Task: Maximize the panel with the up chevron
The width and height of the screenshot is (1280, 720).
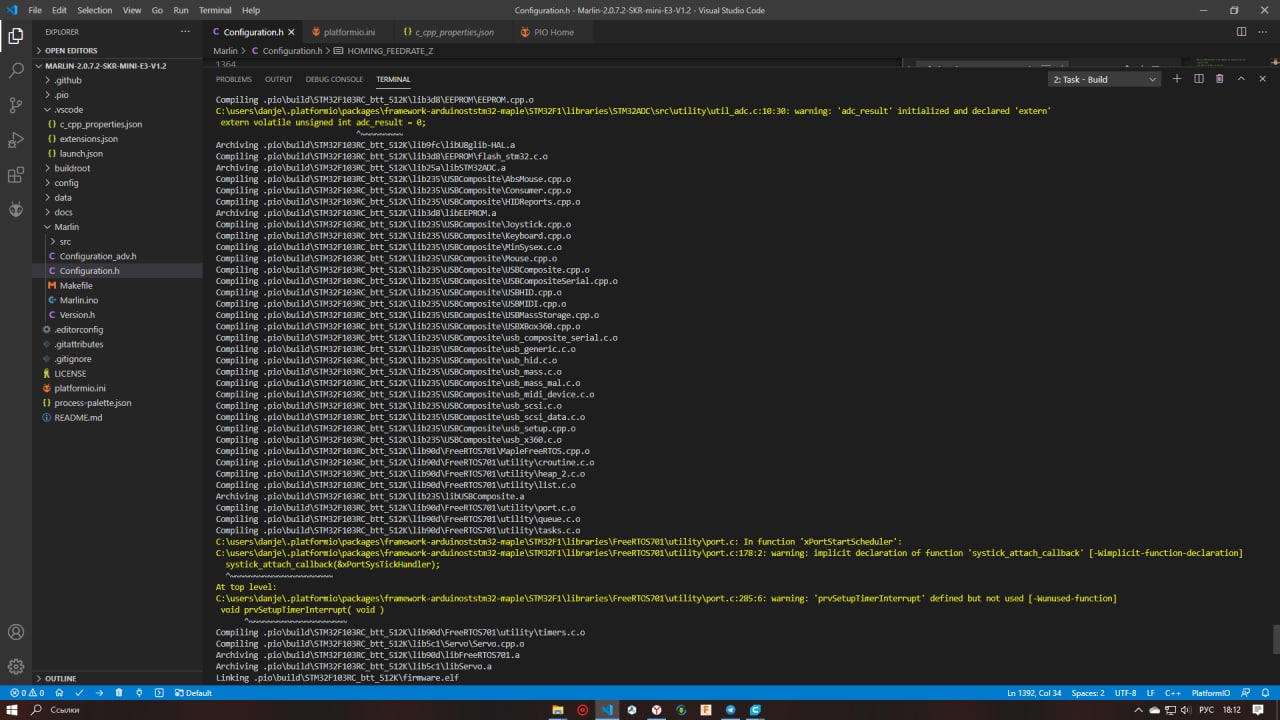Action: click(1241, 79)
